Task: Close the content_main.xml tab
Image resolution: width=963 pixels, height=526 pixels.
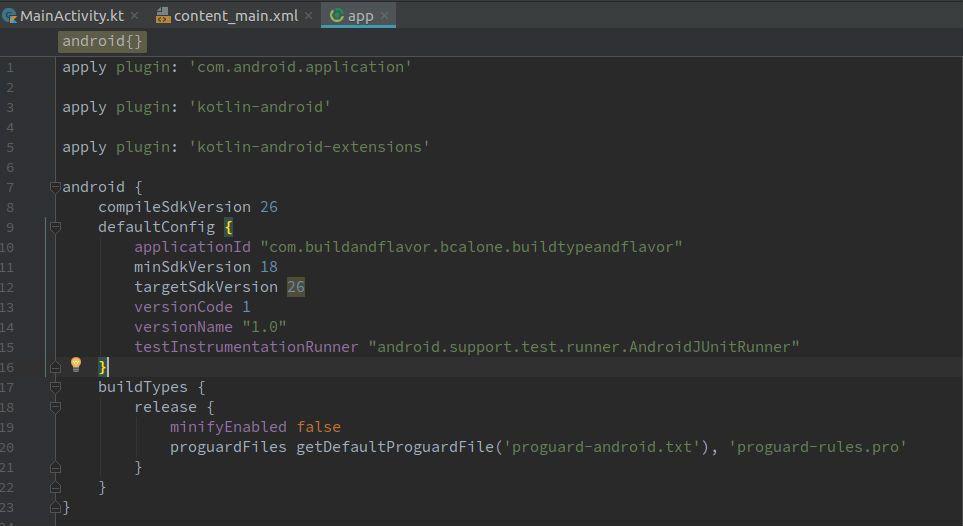Action: point(308,15)
